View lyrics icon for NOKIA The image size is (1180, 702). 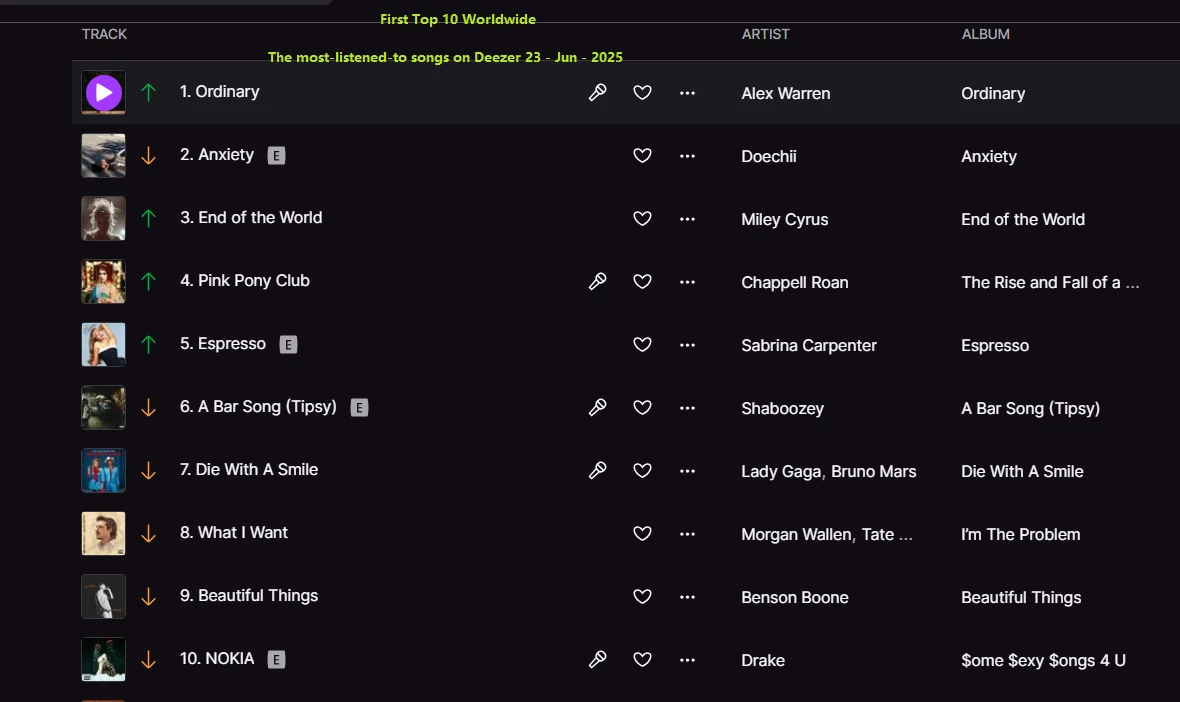(x=597, y=660)
